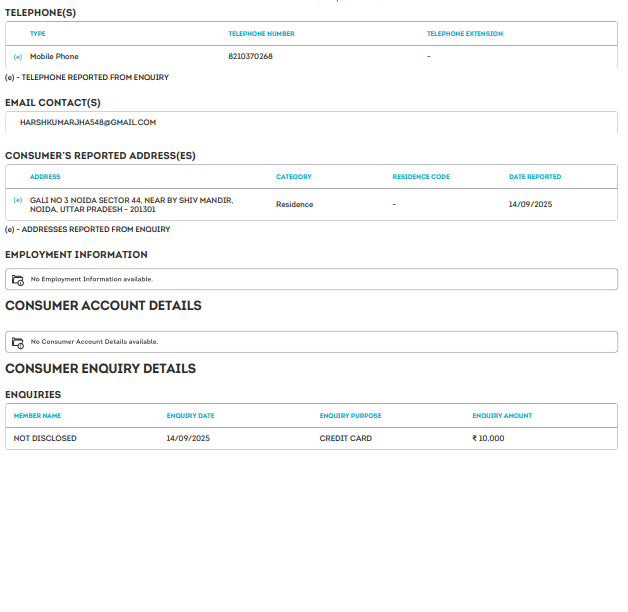Viewport: 628px width, 612px height.
Task: Click the CONSUMER ENQUIRY DETAILS heading
Action: (101, 368)
